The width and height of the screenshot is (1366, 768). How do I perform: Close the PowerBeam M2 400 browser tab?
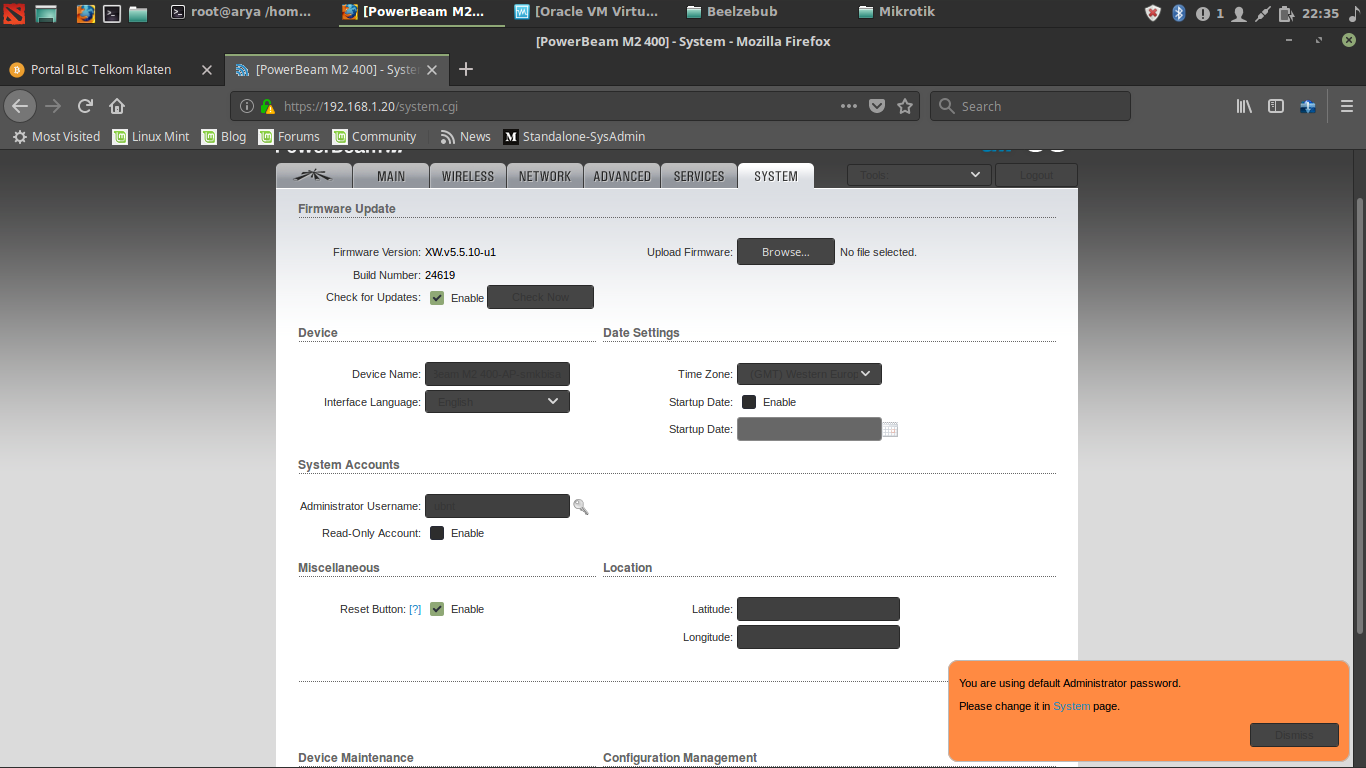pos(432,70)
